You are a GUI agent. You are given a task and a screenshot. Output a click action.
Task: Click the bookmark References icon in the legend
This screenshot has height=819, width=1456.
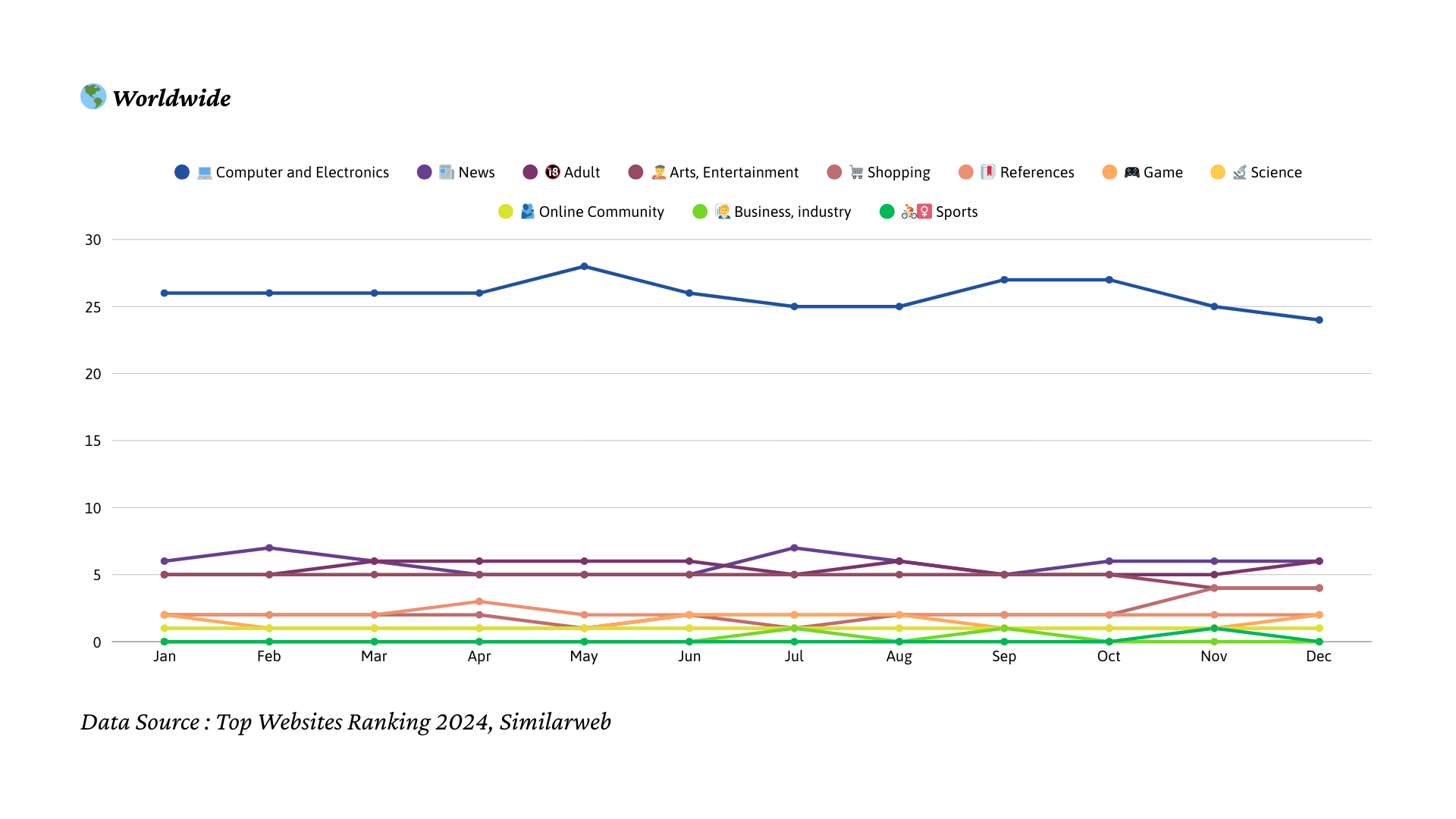point(987,173)
